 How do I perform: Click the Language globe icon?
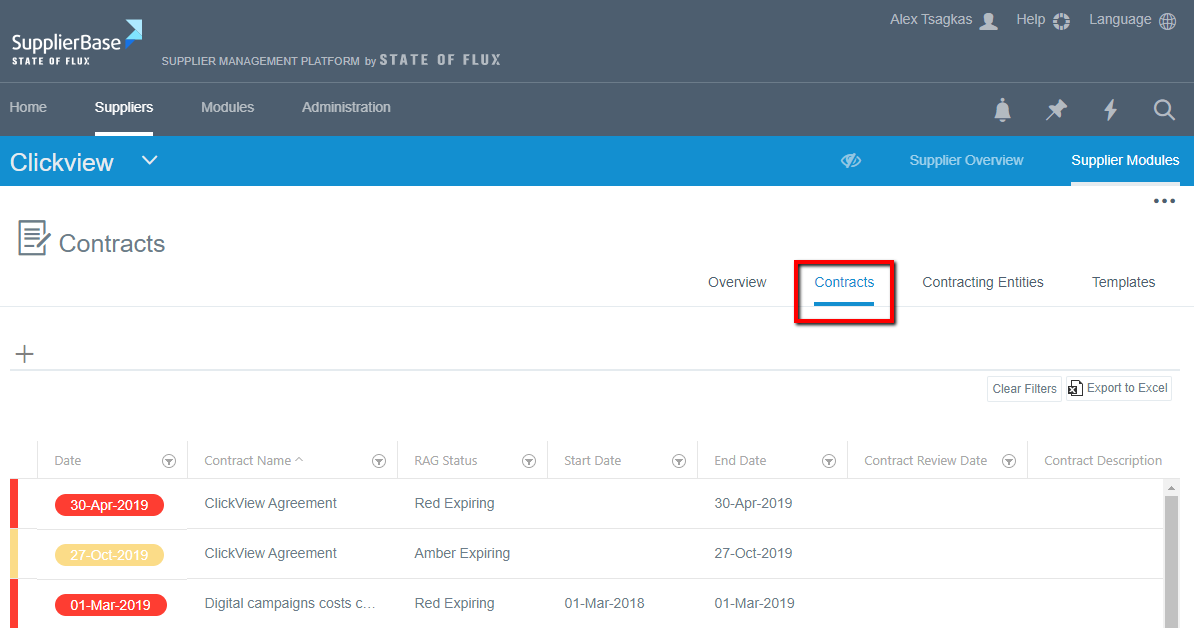(1167, 21)
